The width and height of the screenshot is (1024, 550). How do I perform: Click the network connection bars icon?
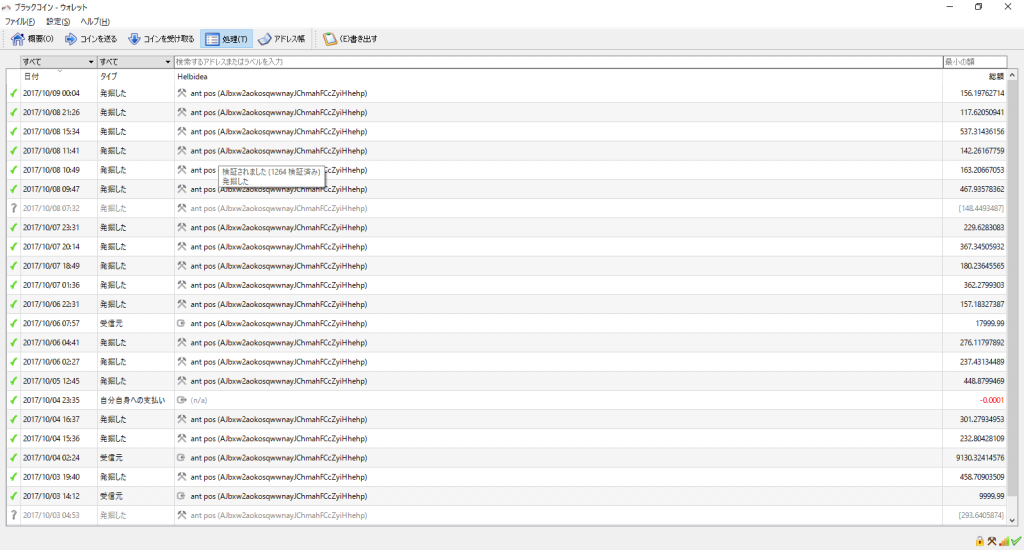[x=1004, y=541]
